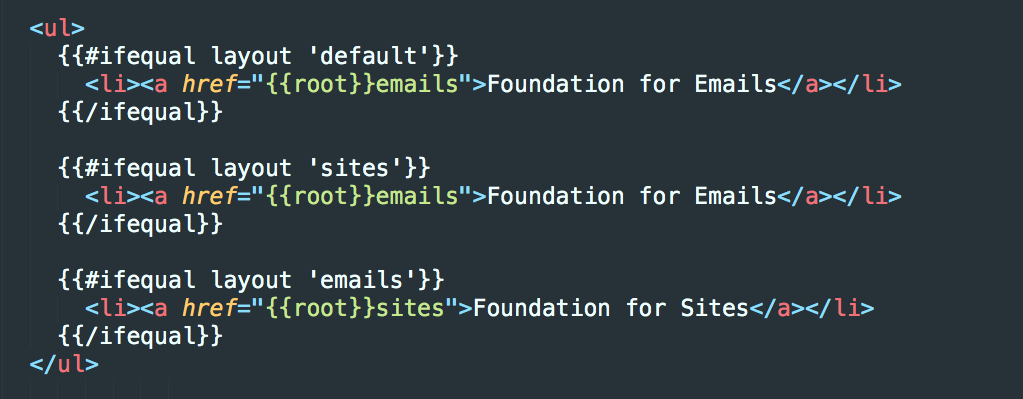Place cursor on 'emails' string literal
Image resolution: width=1023 pixels, height=399 pixels.
[361, 281]
